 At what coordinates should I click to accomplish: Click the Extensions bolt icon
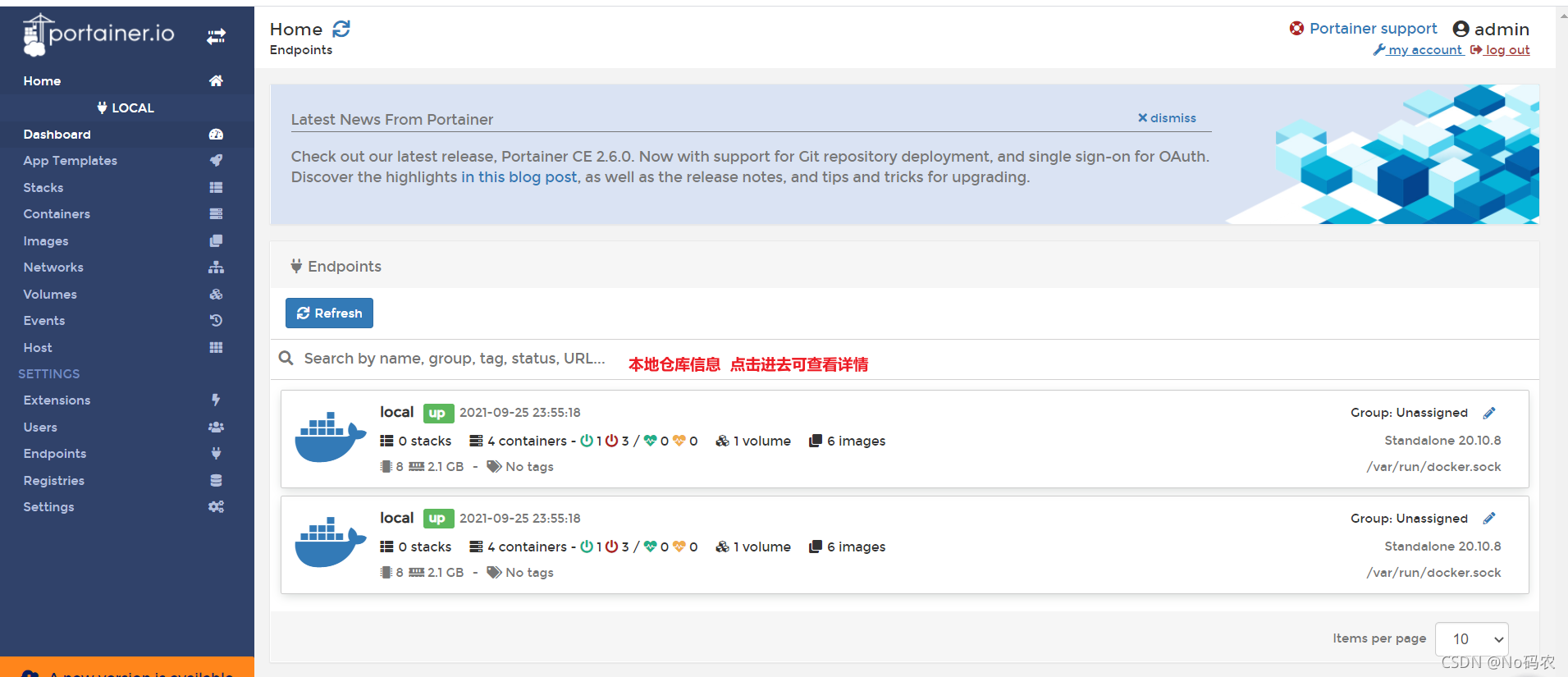(x=216, y=400)
